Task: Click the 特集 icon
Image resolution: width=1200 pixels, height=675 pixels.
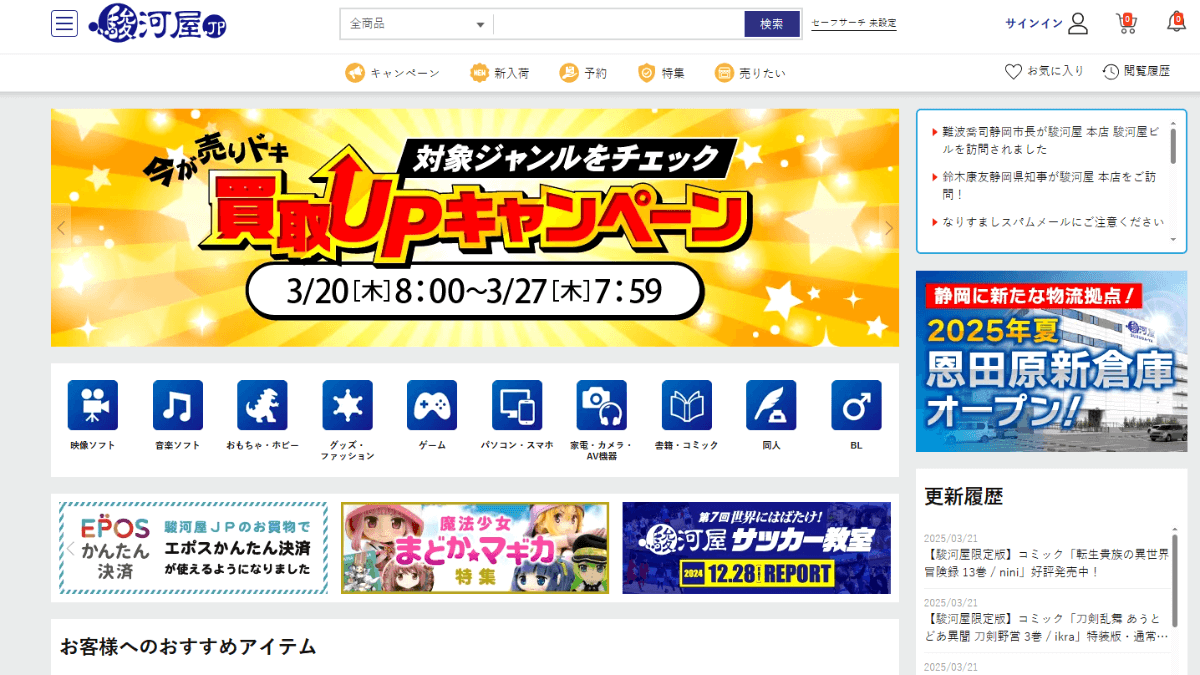Action: coord(647,73)
